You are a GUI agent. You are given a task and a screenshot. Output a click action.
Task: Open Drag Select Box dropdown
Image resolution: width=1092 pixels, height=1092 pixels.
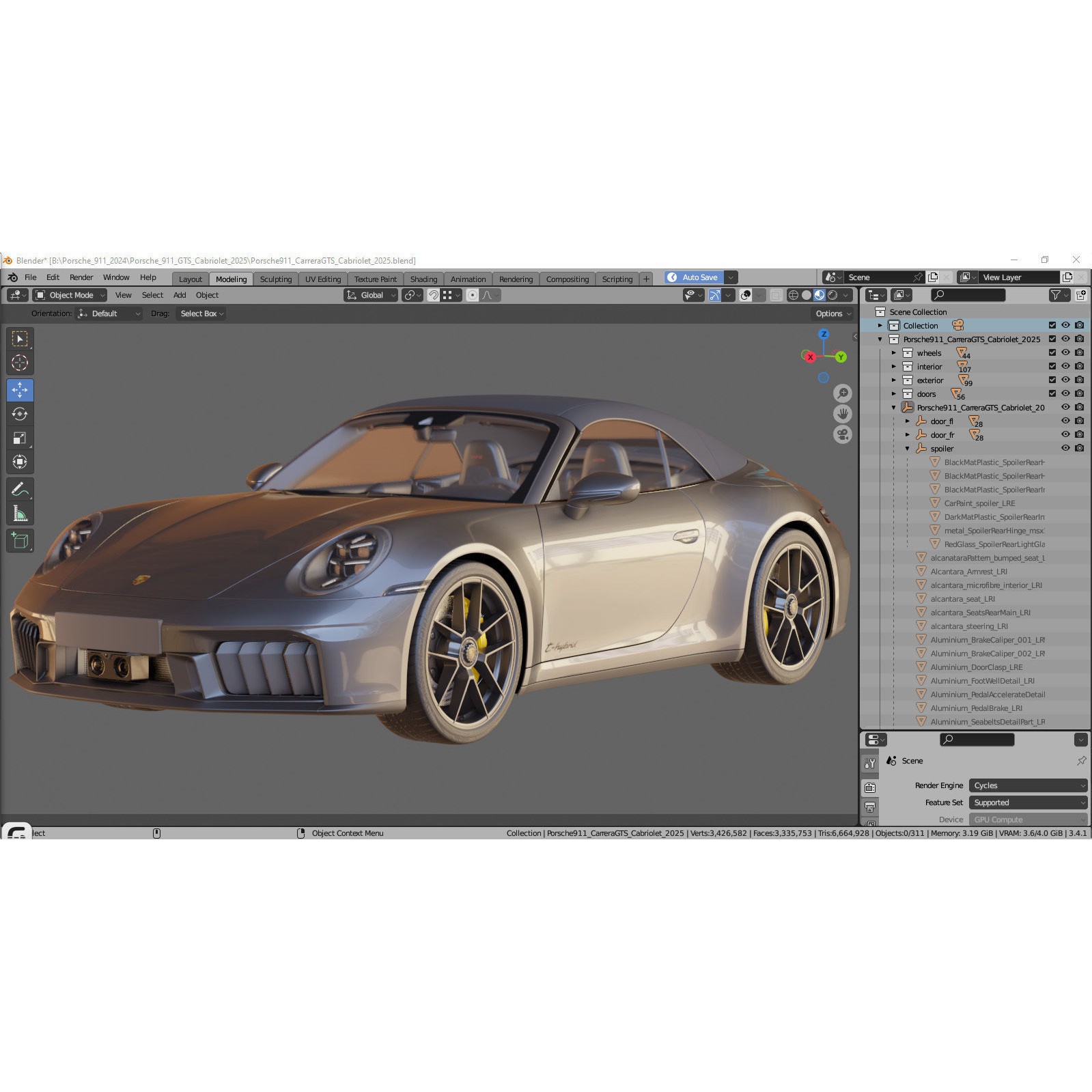201,313
